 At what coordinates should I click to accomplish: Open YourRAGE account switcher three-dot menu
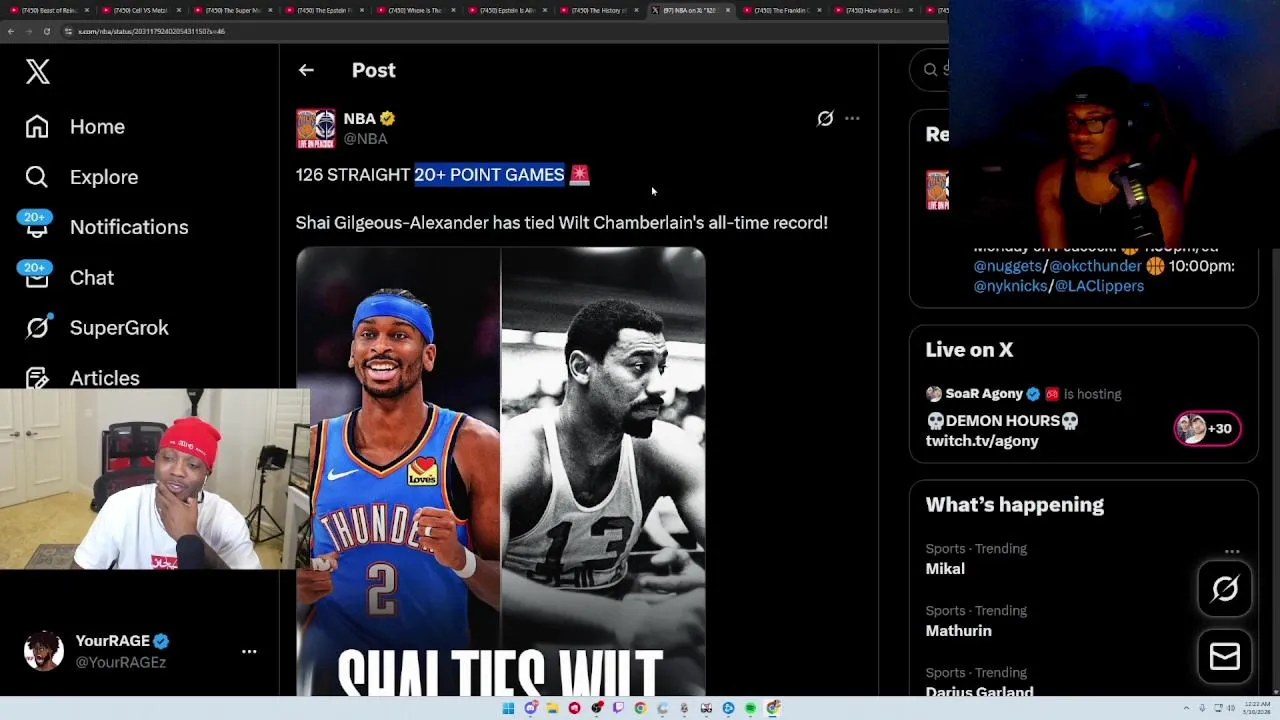[x=249, y=651]
